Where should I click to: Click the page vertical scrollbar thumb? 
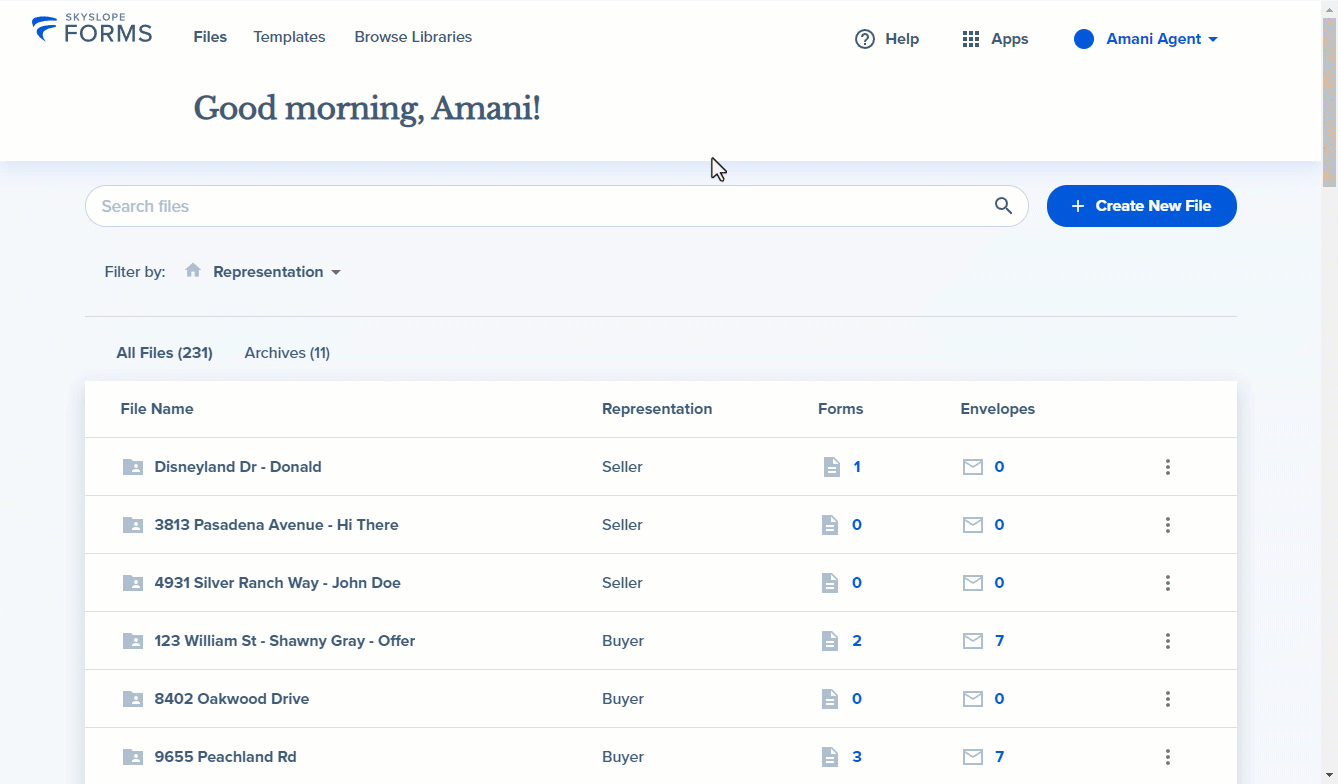coord(1330,100)
